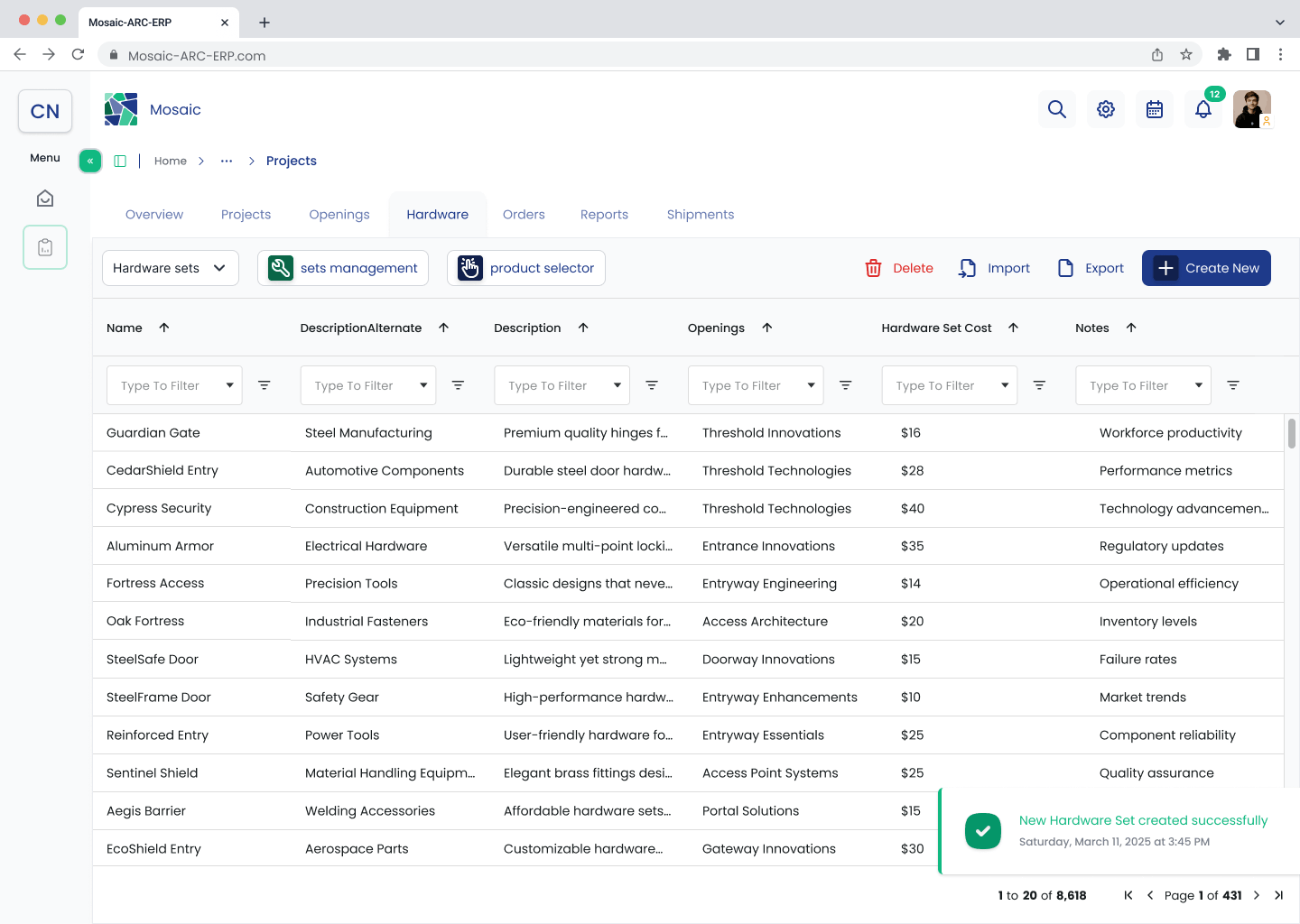Click the sets management button
This screenshot has height=924, width=1300.
343,268
